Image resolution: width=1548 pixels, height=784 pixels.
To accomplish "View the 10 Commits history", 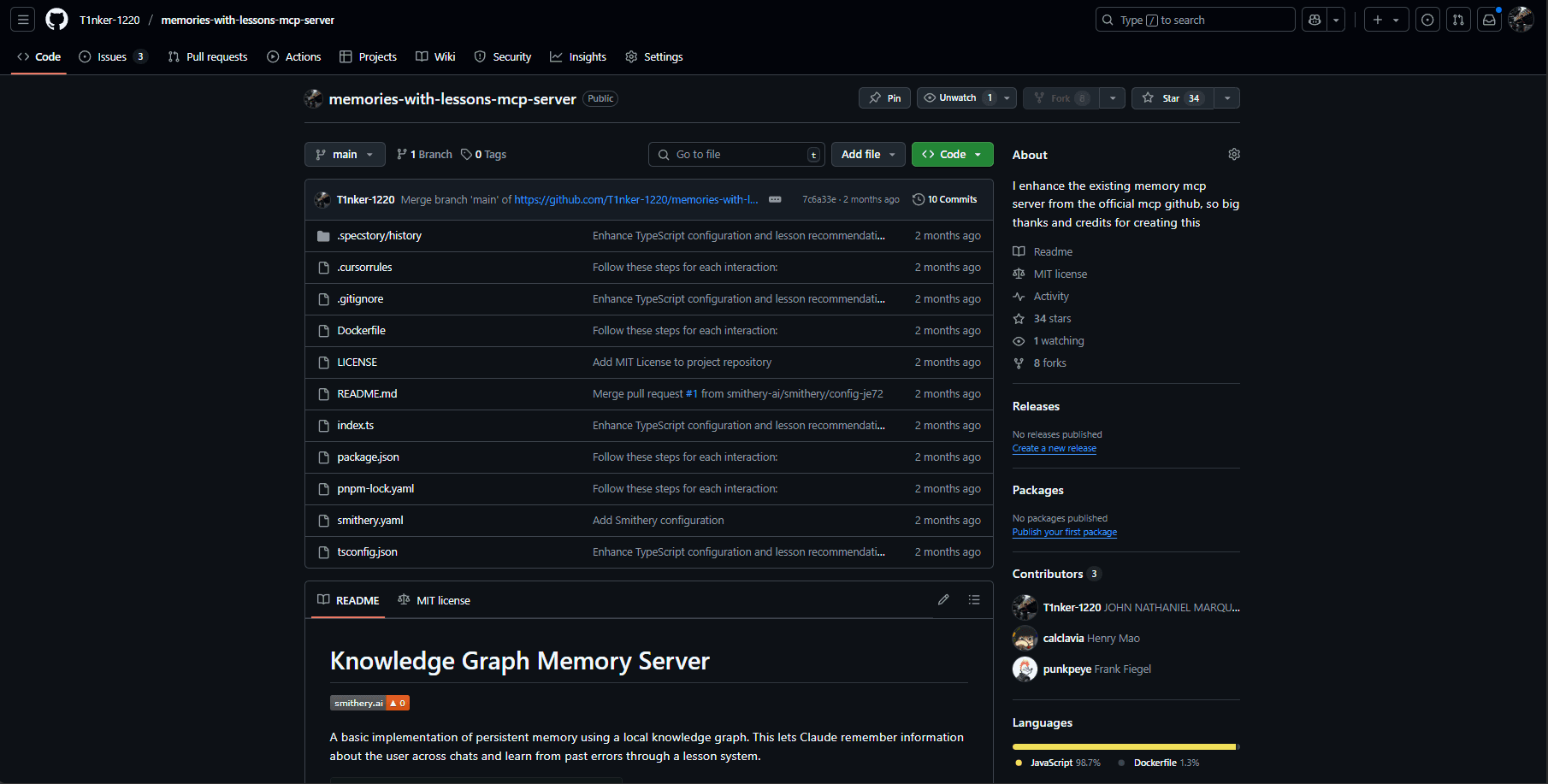I will click(944, 199).
